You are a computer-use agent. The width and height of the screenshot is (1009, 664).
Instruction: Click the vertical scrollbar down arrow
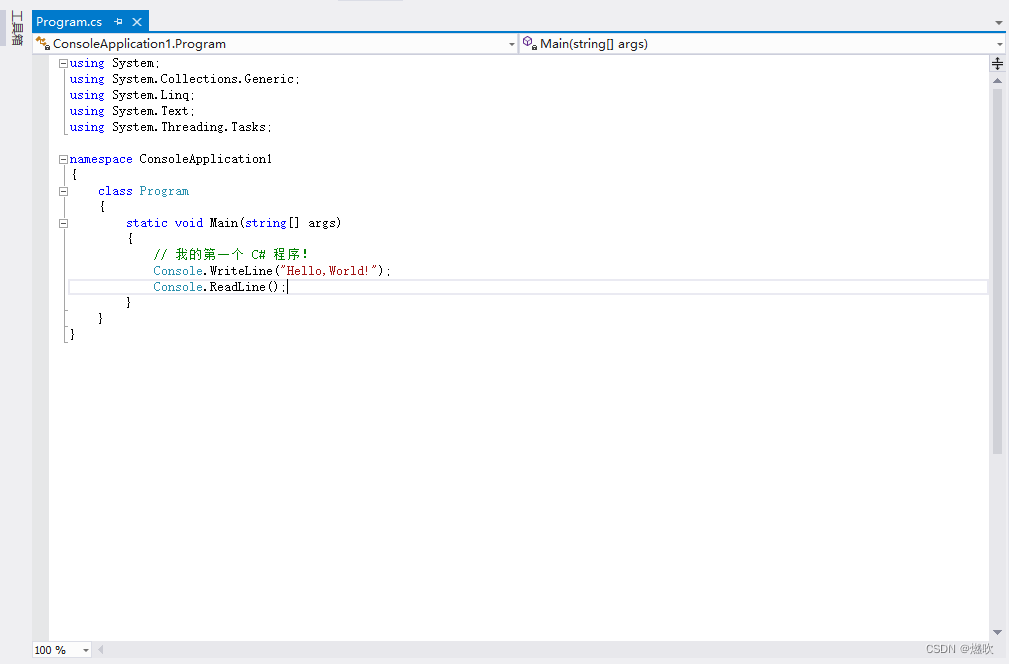click(997, 632)
